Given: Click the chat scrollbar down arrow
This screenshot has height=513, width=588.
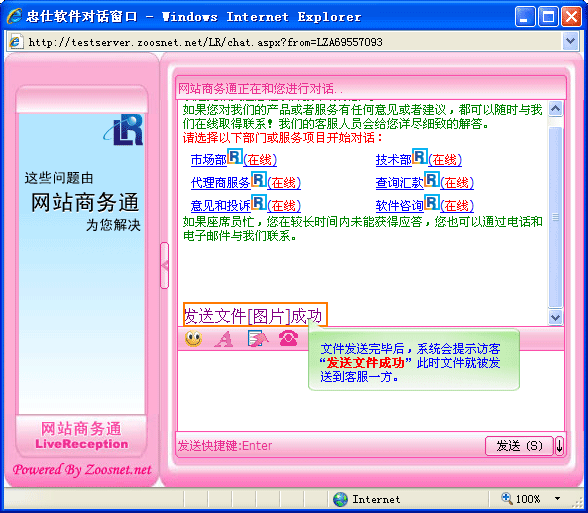Looking at the screenshot, I should coord(555,317).
